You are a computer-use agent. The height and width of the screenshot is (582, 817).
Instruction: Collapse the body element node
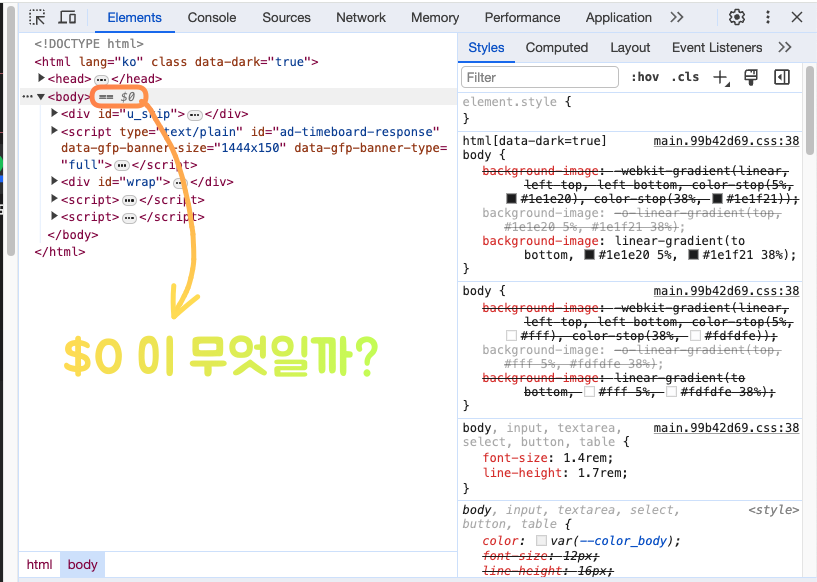pos(41,96)
